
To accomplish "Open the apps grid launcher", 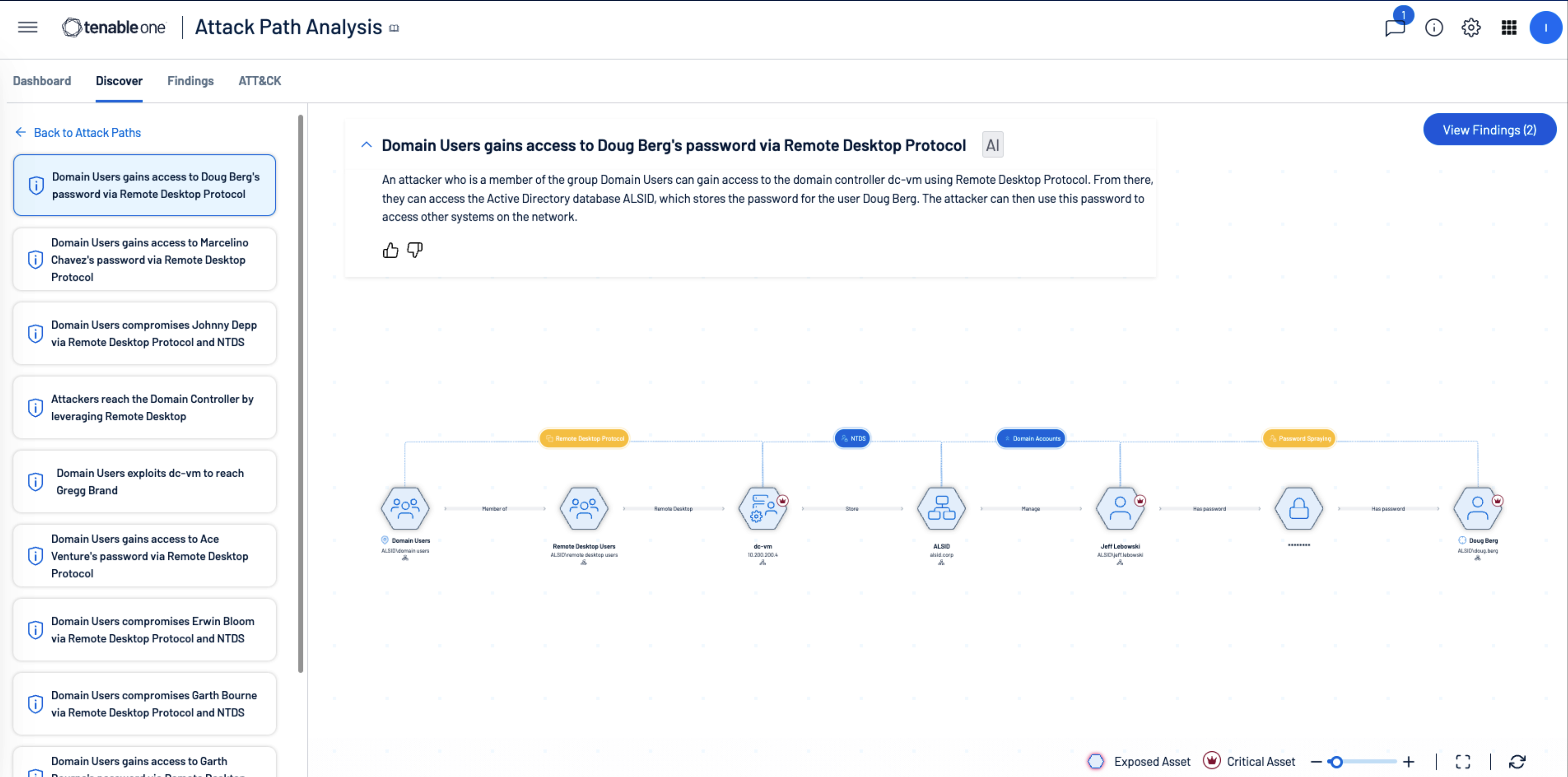I will click(x=1509, y=27).
